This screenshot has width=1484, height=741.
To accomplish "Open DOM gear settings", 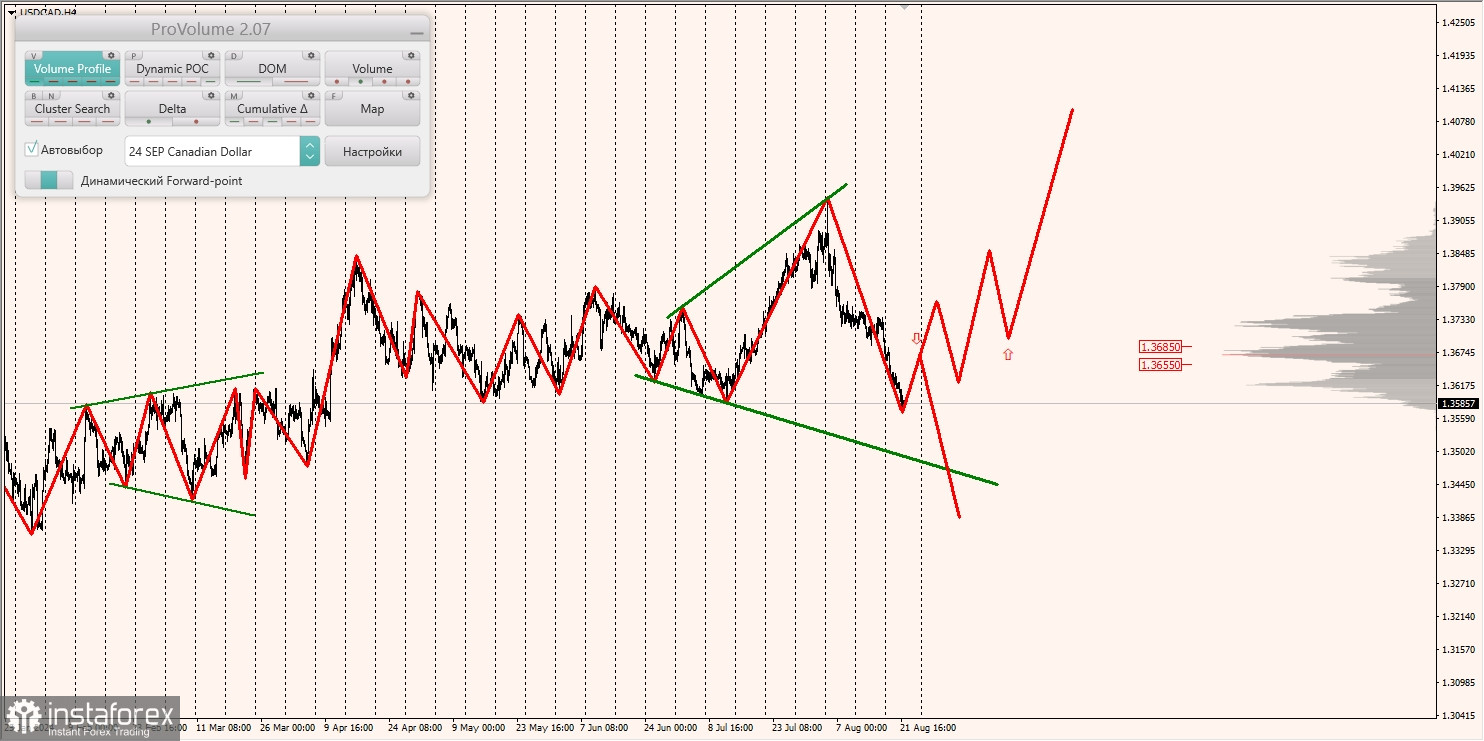I will point(311,55).
